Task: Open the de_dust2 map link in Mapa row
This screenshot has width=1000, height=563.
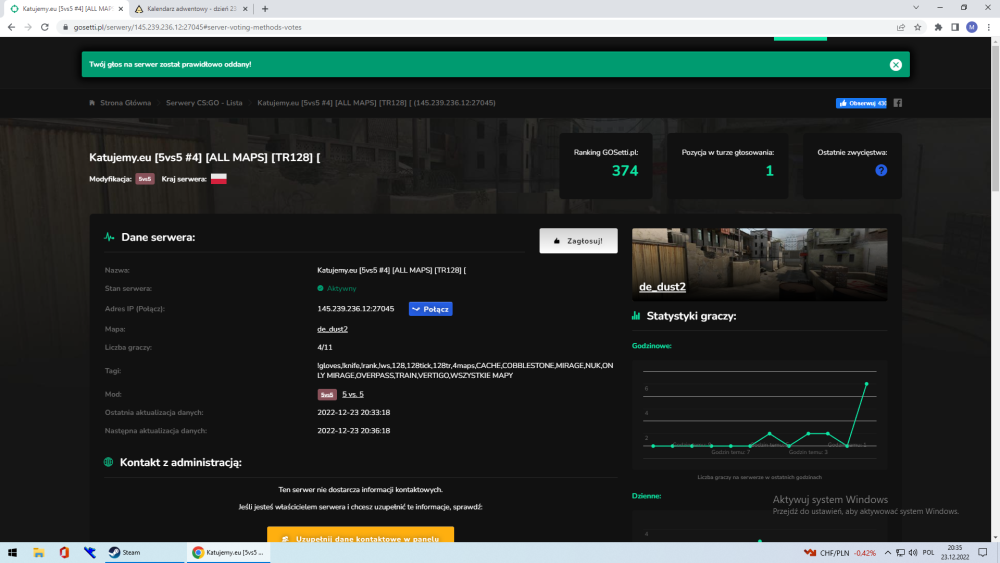Action: click(332, 329)
